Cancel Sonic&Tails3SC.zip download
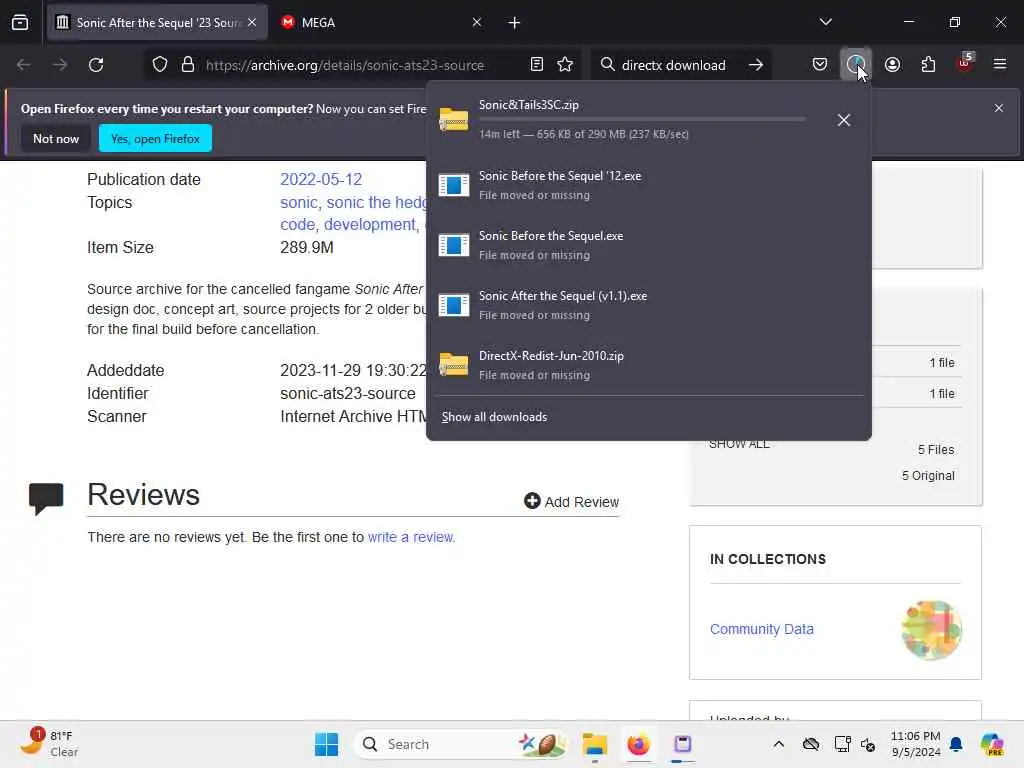 click(844, 120)
